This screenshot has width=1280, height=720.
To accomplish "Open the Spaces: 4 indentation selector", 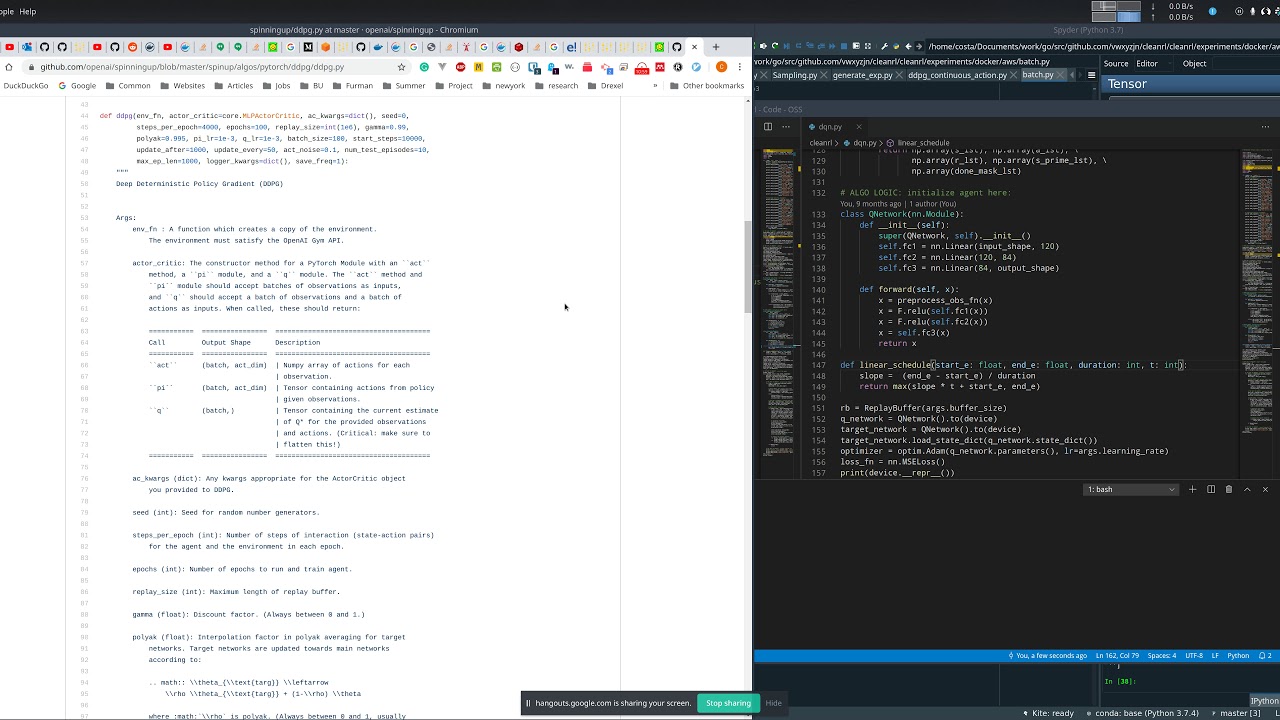I will [x=1162, y=656].
